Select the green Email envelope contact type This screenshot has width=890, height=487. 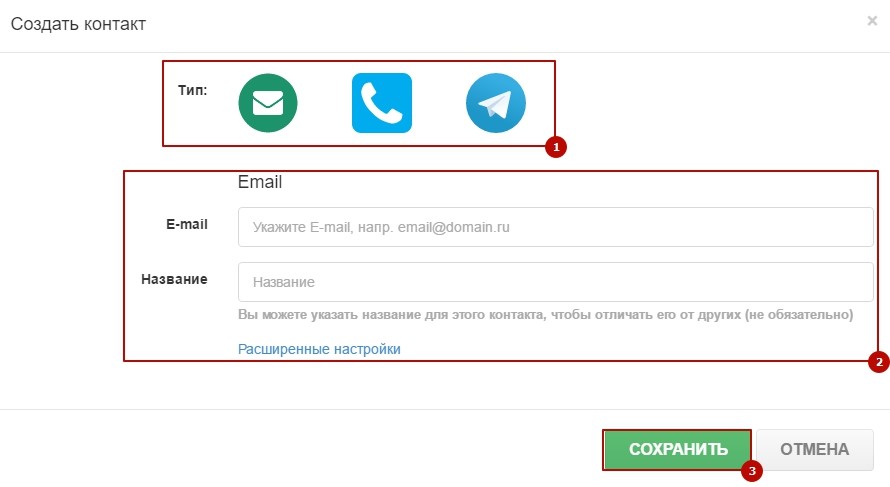[268, 103]
